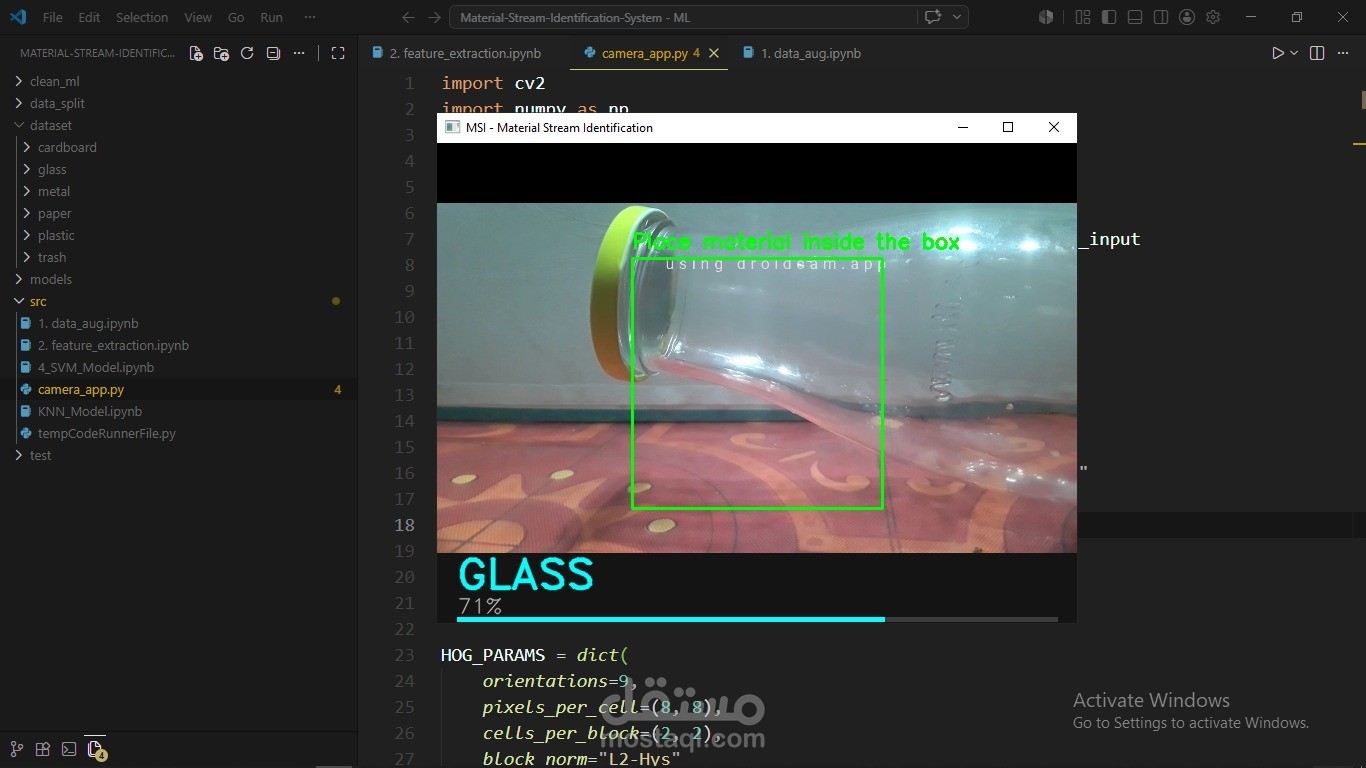Open the Source Control view icon
Image resolution: width=1366 pixels, height=768 pixels.
point(17,748)
